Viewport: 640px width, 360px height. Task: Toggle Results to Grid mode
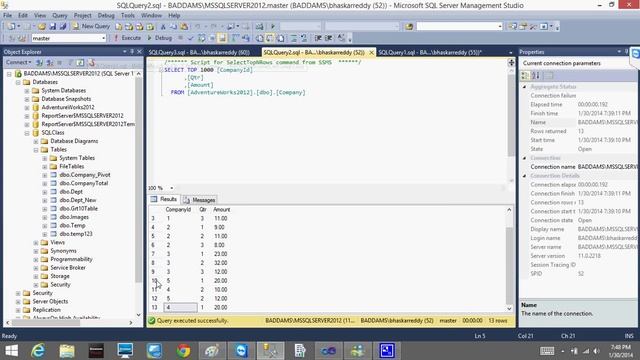pos(270,38)
